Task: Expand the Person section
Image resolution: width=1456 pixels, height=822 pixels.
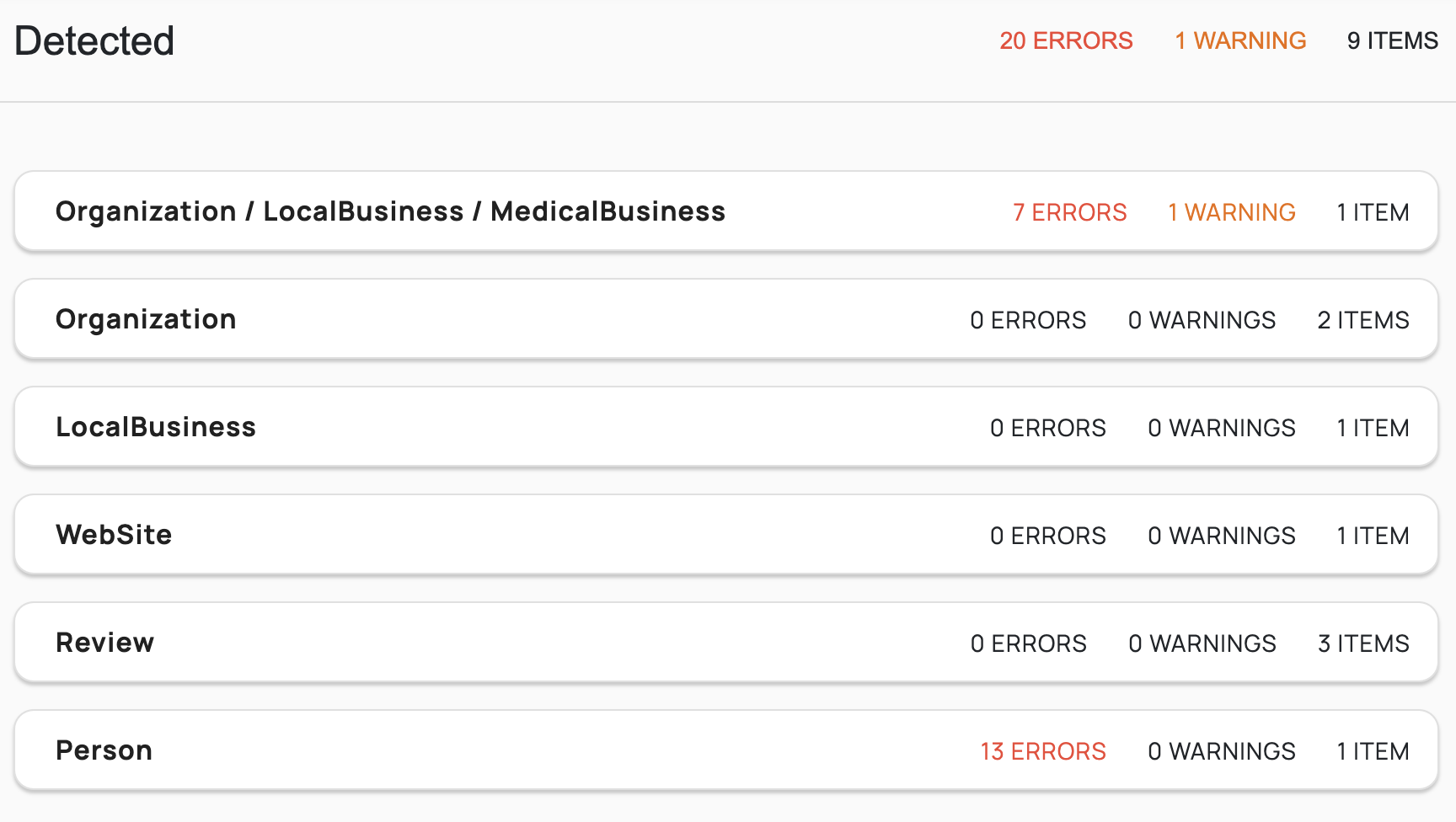Action: pyautogui.click(x=104, y=750)
